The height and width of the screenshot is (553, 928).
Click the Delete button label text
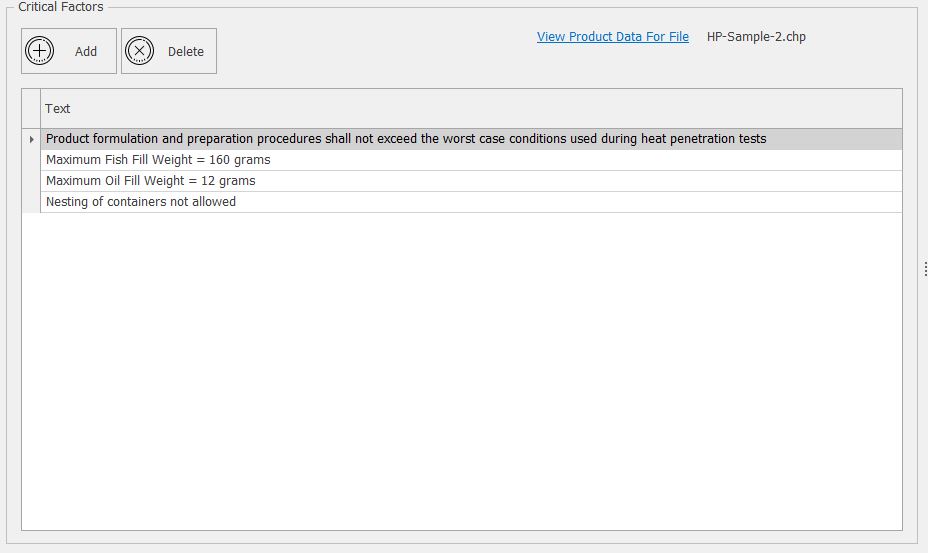[x=186, y=52]
